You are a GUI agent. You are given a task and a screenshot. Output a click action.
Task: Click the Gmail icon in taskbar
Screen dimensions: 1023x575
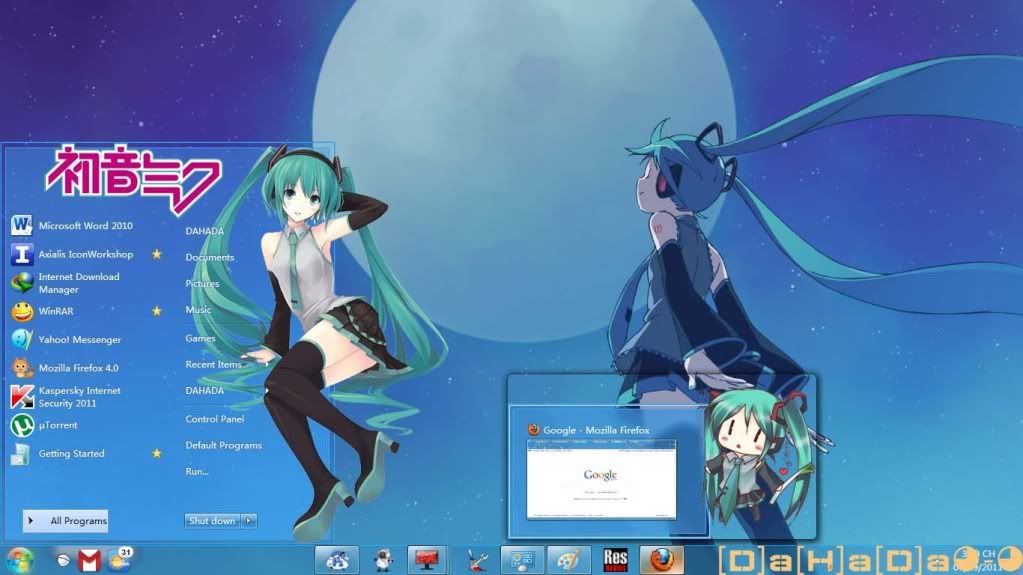[89, 561]
